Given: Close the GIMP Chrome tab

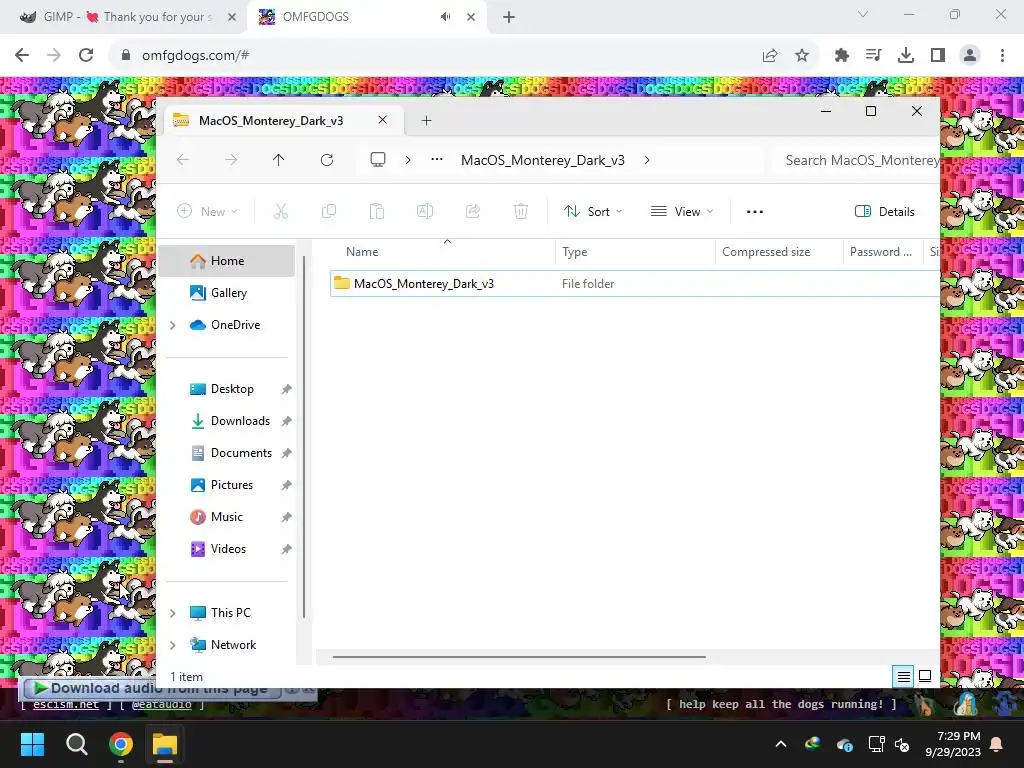Looking at the screenshot, I should [232, 17].
